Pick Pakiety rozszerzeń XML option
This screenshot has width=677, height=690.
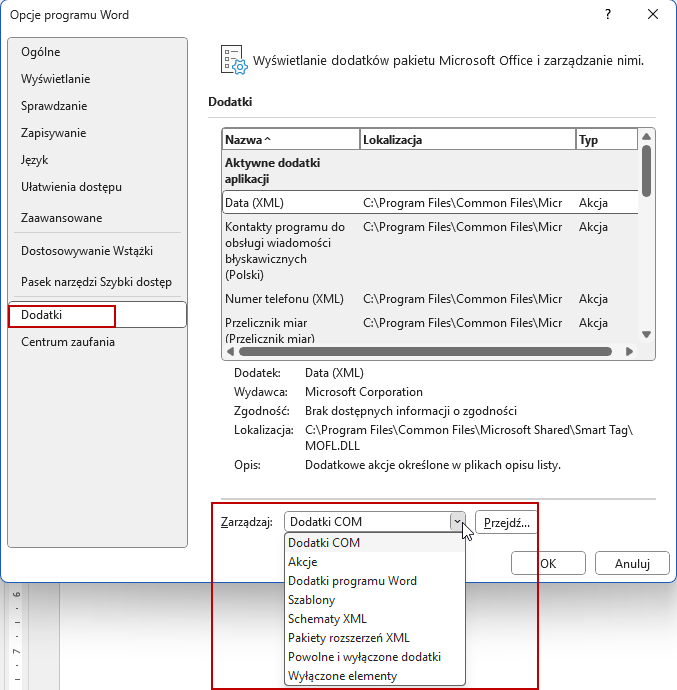(x=375, y=638)
